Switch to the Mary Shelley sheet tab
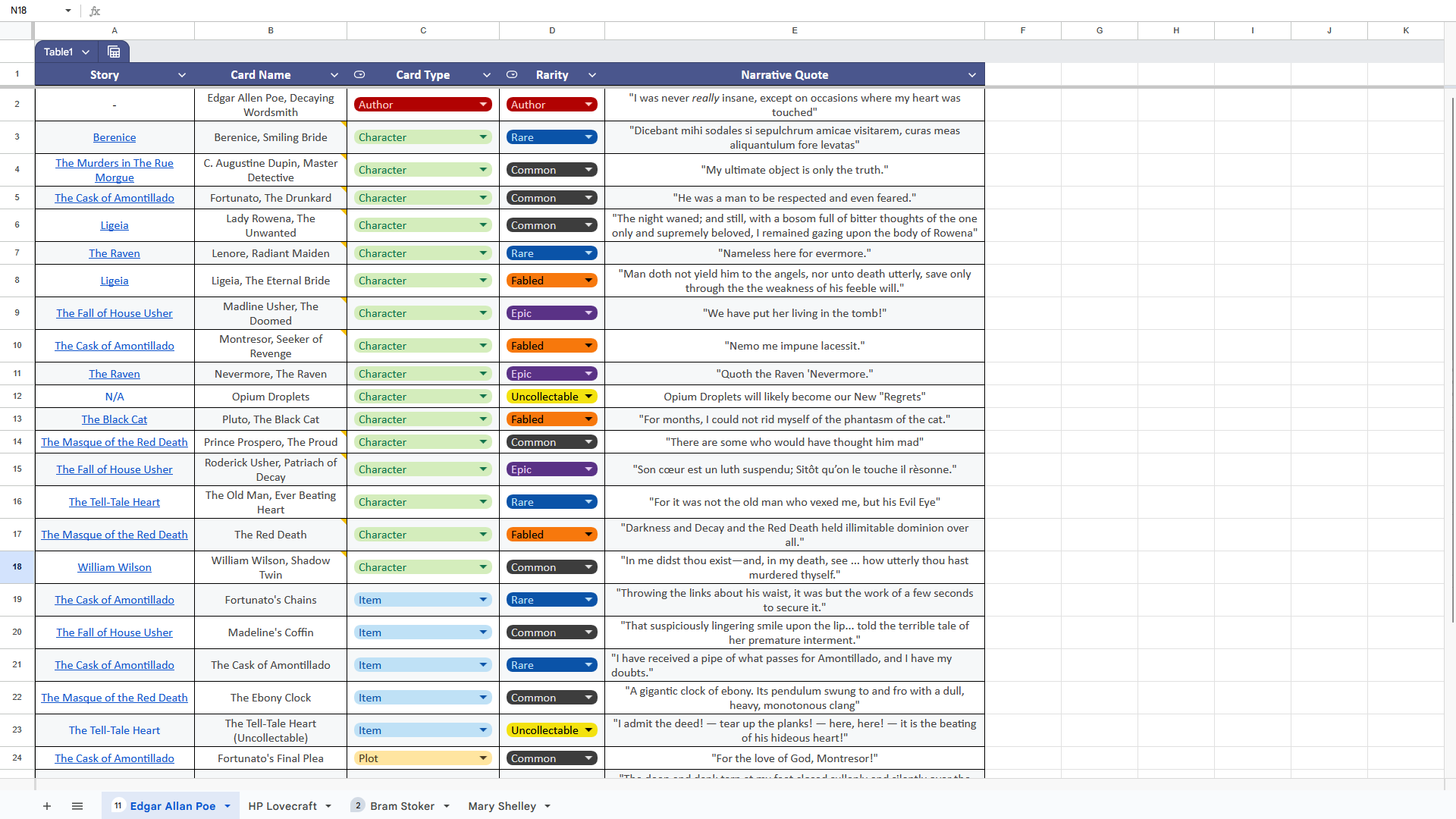The image size is (1456, 819). 501,806
